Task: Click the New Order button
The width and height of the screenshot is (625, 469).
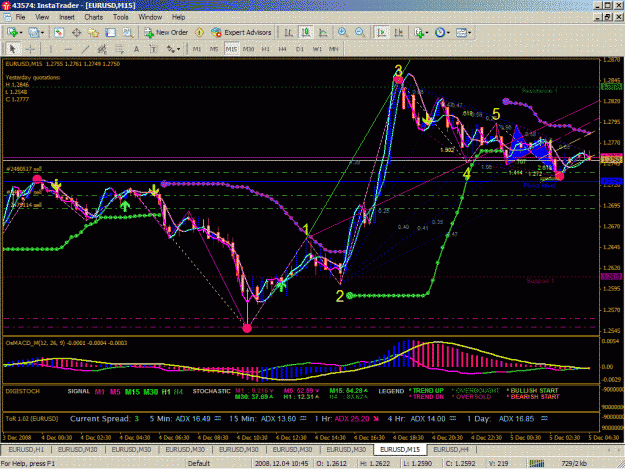Action: (166, 33)
